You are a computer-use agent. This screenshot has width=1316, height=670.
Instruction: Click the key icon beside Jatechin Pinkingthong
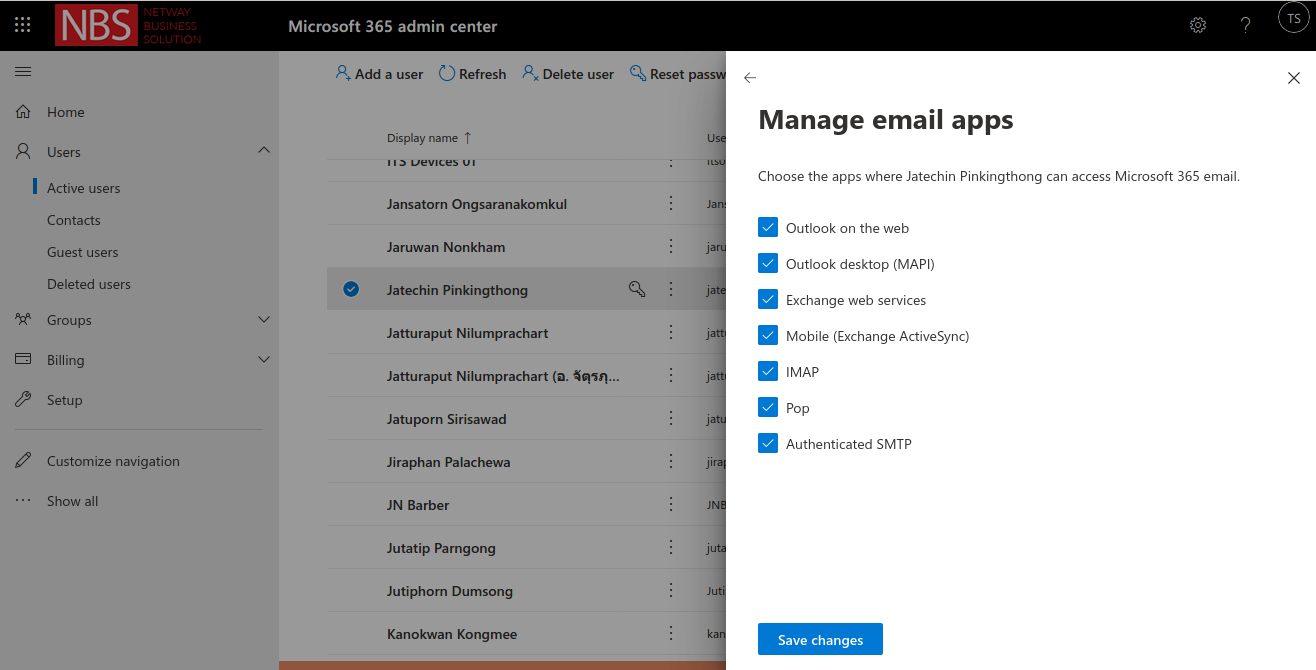point(637,289)
